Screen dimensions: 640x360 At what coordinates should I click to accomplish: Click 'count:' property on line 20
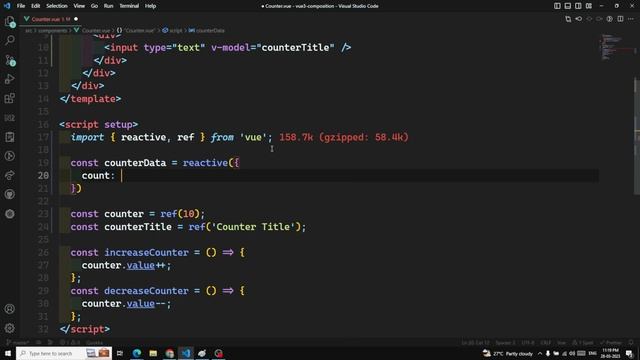pos(98,176)
